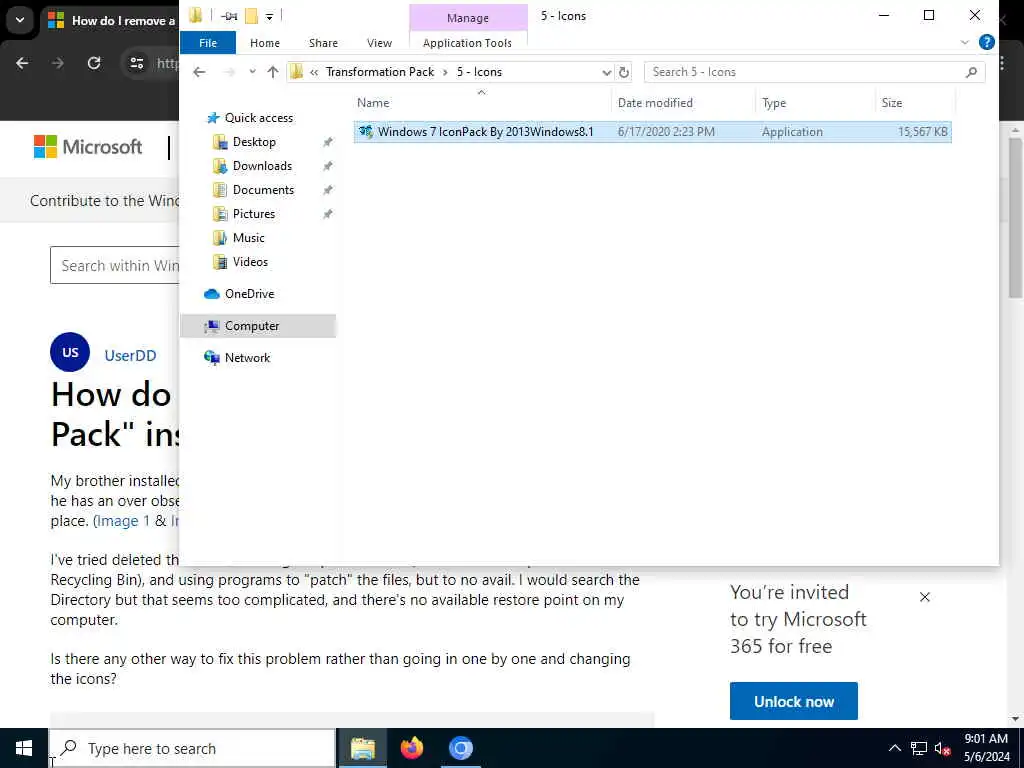Open Videos folder in navigation pane
Viewport: 1024px width, 768px height.
pyautogui.click(x=250, y=262)
